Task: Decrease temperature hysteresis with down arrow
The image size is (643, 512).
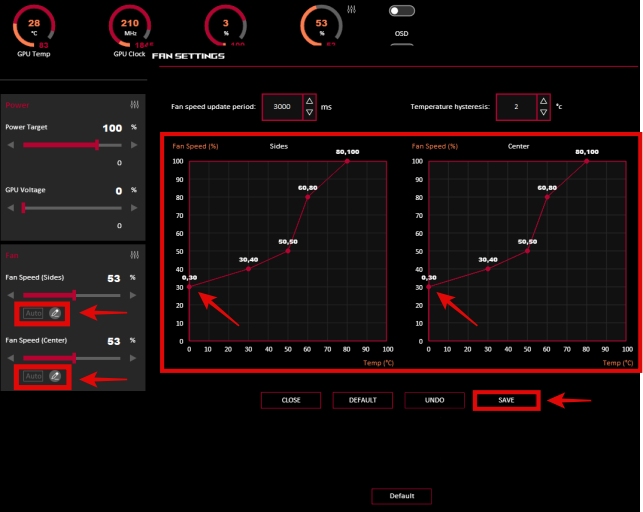Action: tap(544, 112)
